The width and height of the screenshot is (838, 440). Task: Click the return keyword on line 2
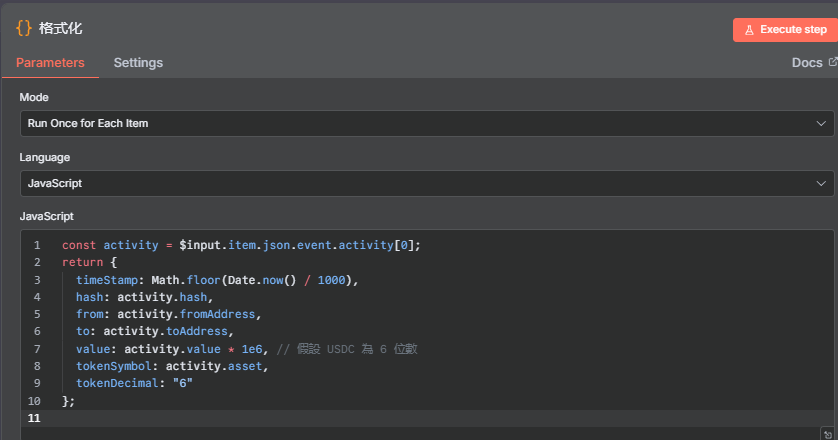[81, 262]
